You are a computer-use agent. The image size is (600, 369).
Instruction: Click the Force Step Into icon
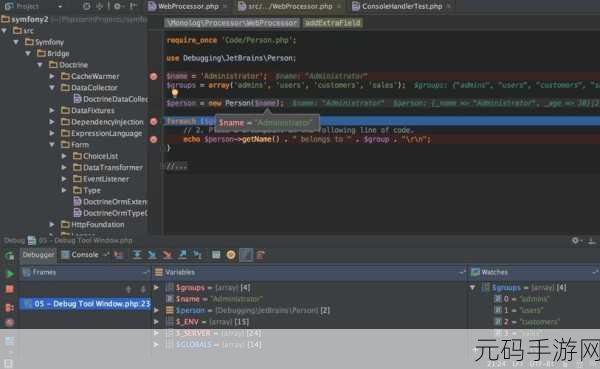(167, 255)
